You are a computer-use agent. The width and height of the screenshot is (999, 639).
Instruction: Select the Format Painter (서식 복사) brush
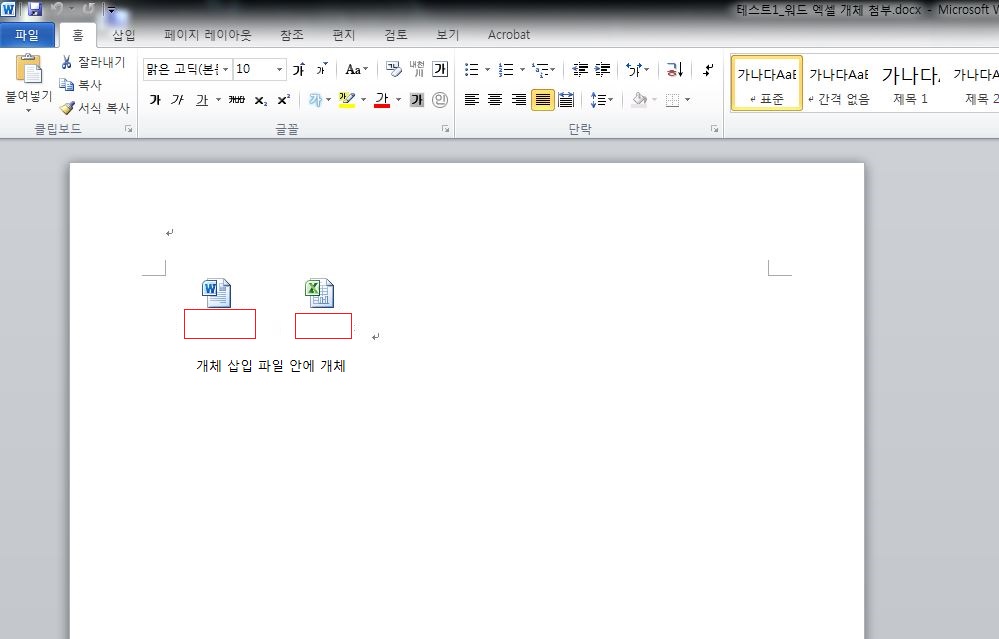click(x=67, y=108)
